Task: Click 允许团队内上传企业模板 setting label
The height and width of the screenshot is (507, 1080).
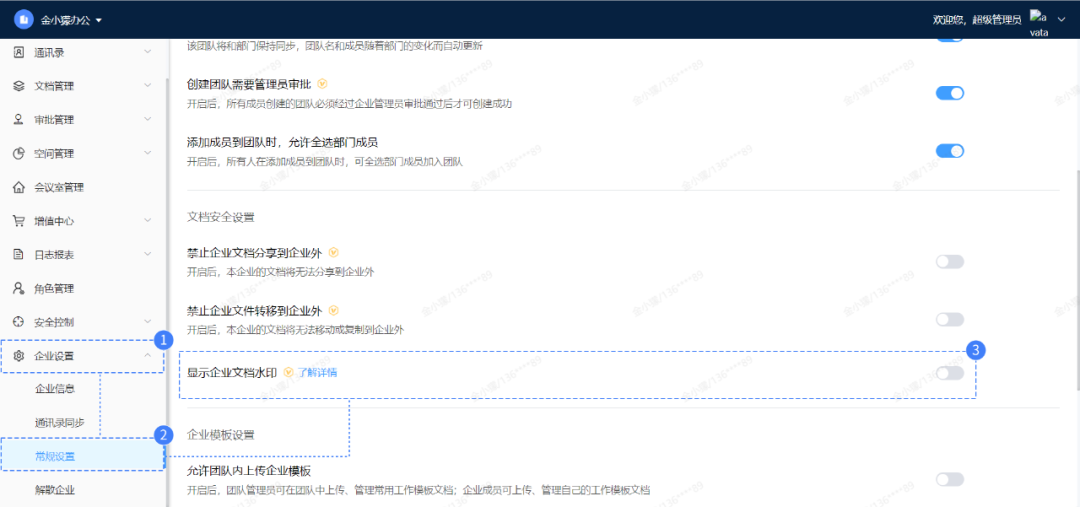Action: coord(249,472)
